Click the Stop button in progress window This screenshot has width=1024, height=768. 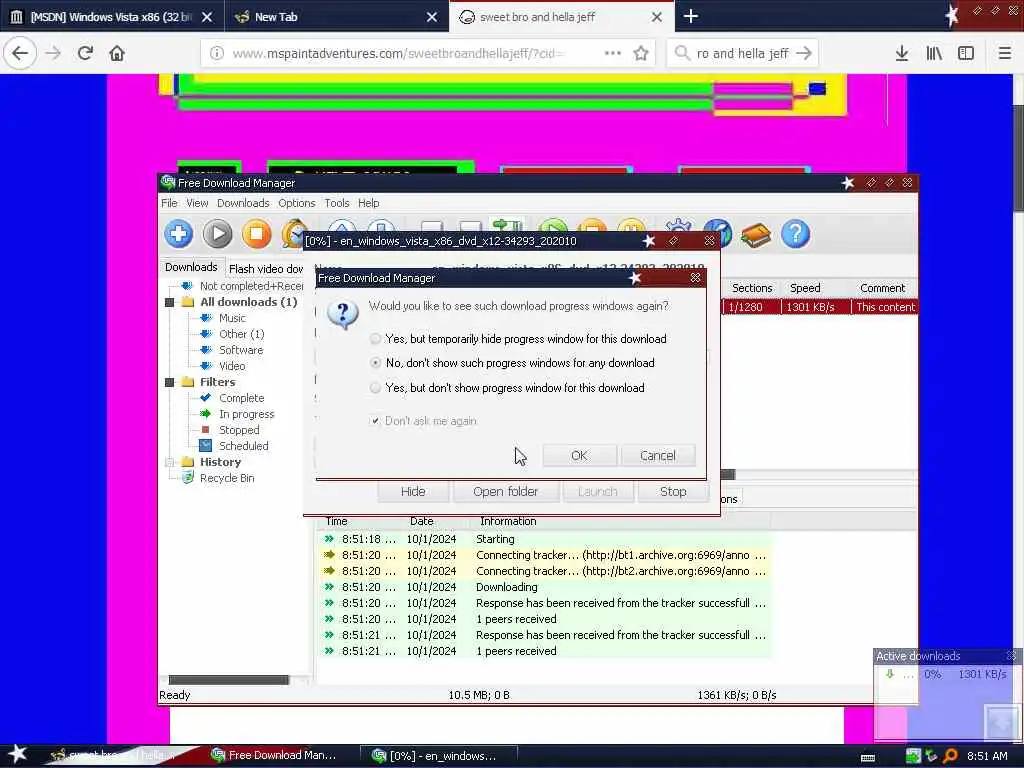(x=673, y=491)
